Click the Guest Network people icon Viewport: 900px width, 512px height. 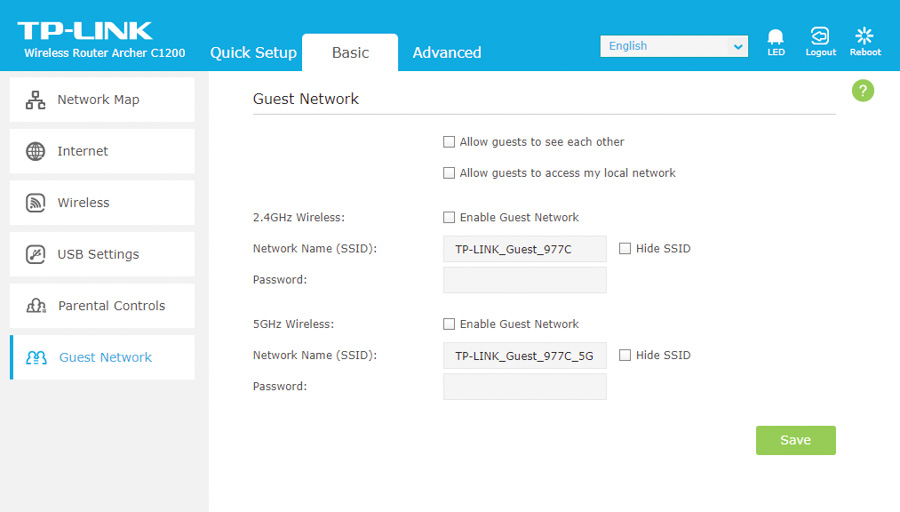36,358
